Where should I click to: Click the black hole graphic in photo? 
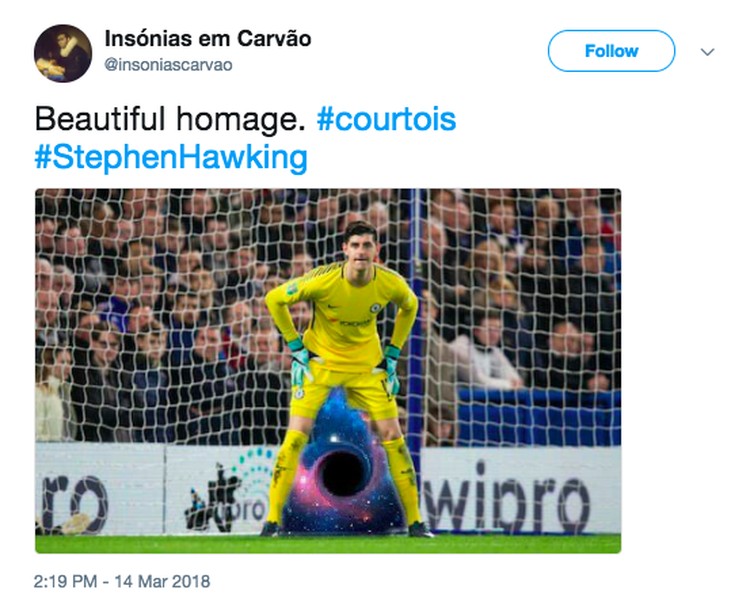click(x=342, y=473)
